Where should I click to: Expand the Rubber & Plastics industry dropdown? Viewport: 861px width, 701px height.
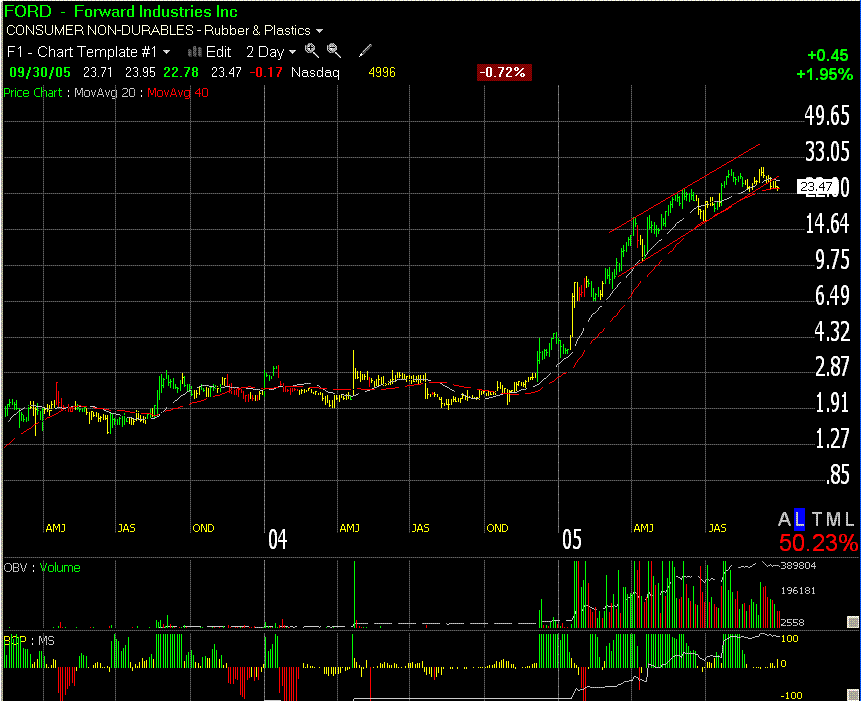pyautogui.click(x=320, y=31)
